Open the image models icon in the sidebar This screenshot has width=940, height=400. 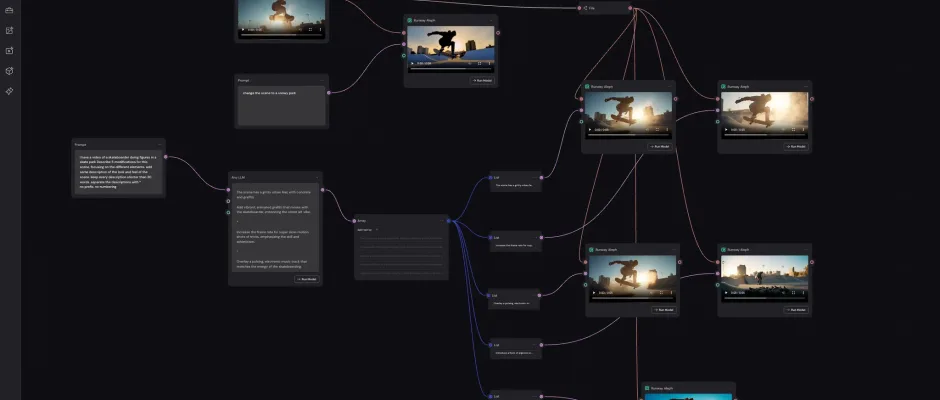click(9, 31)
